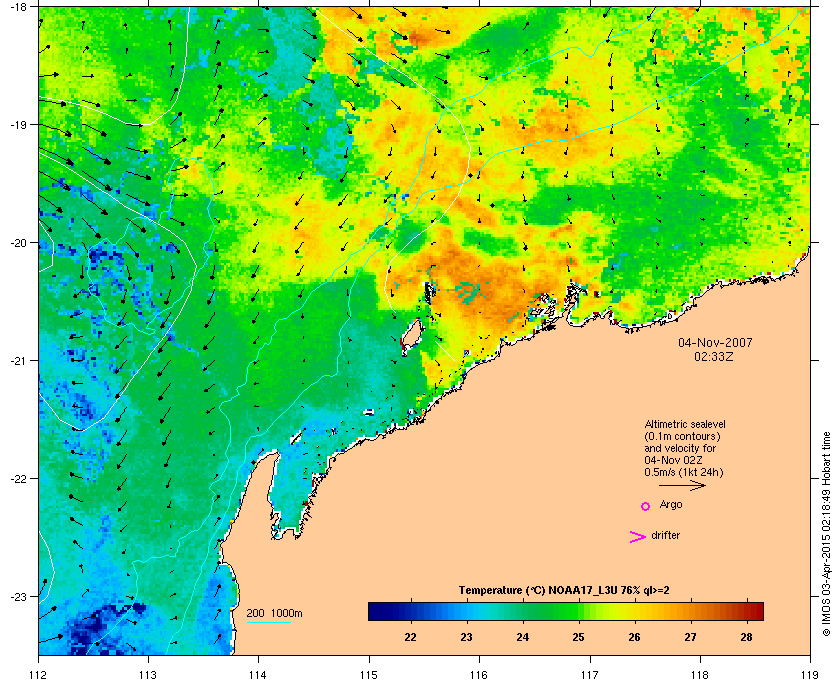This screenshot has width=840, height=680.
Task: Click colorbar tick label 24
Action: 522,637
